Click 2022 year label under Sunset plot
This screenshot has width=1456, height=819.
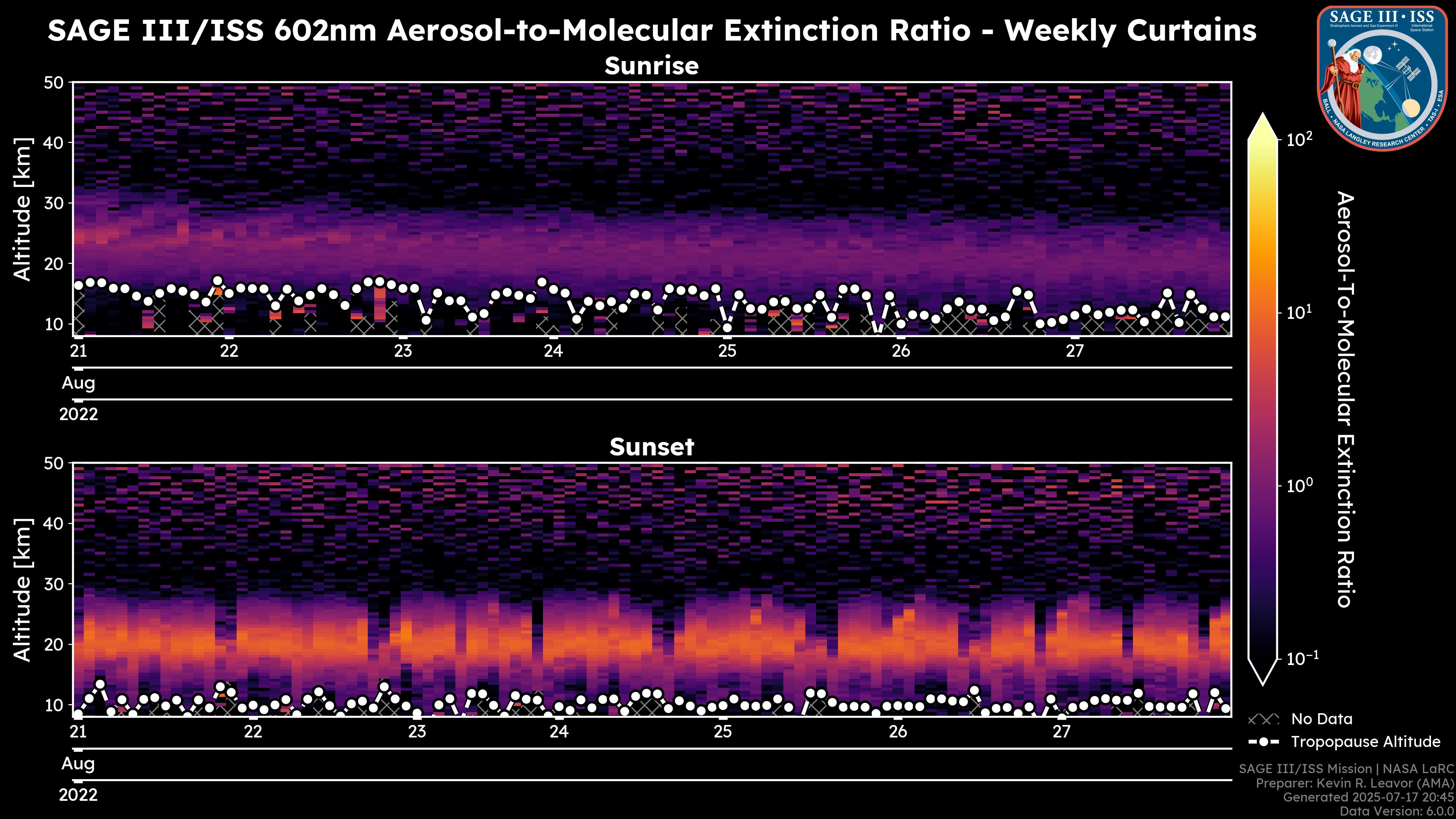78,795
